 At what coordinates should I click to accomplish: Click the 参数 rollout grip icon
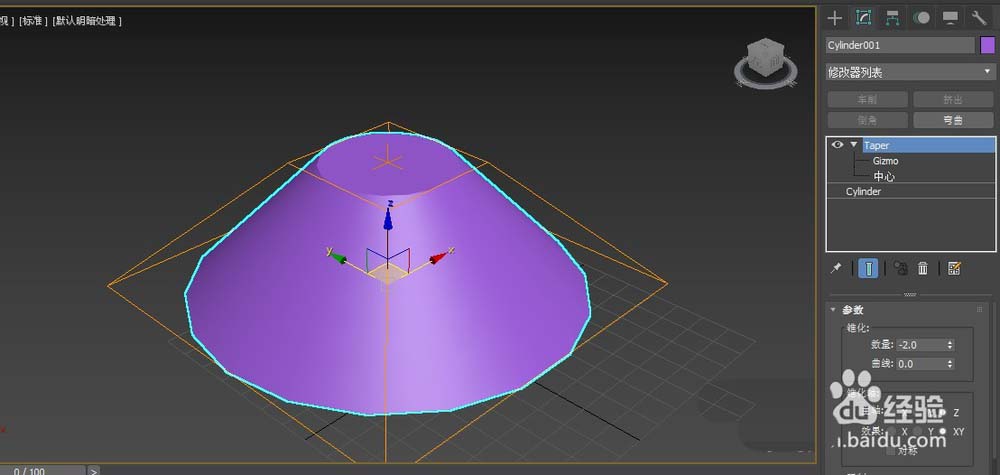point(980,309)
